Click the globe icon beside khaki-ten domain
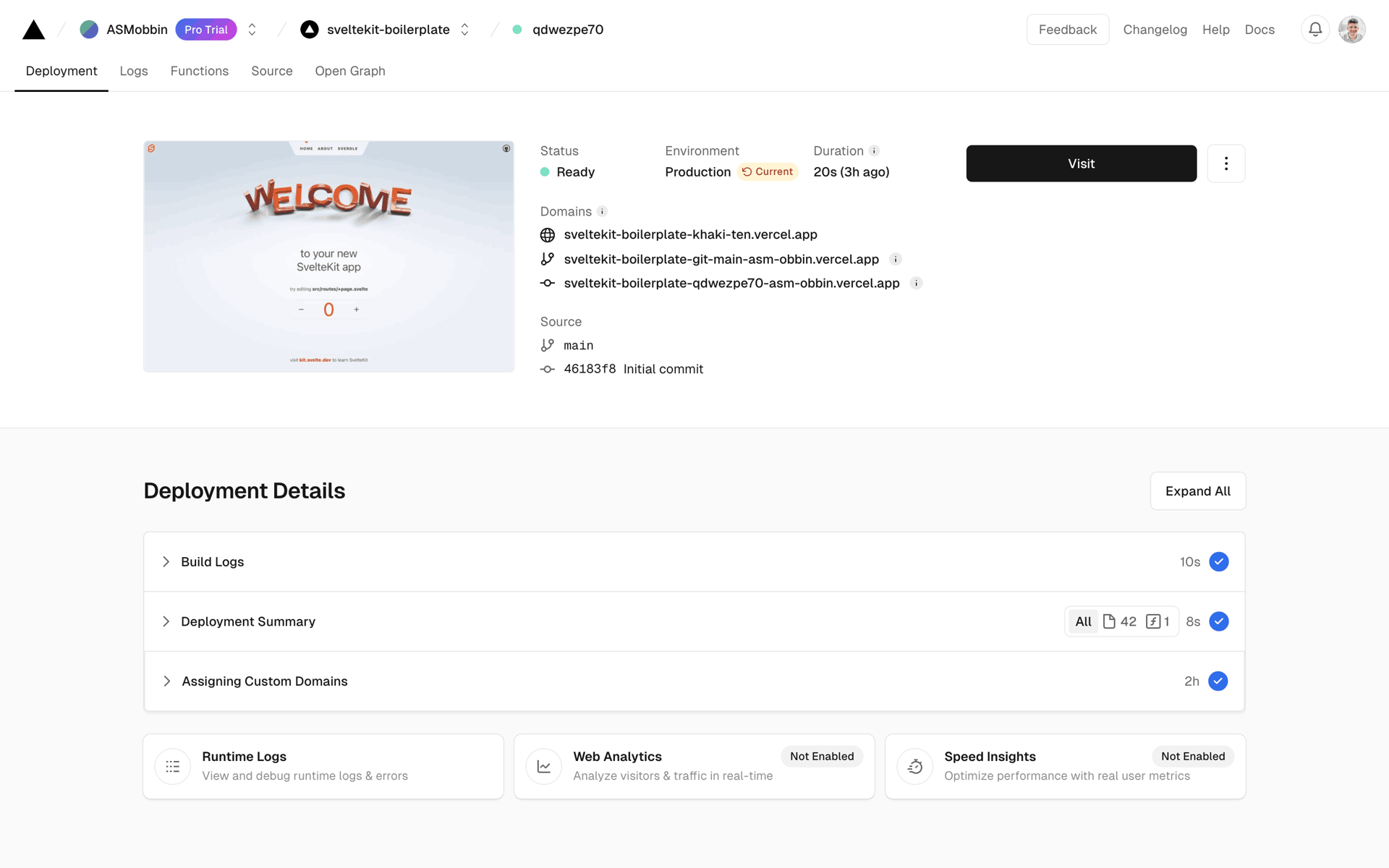The image size is (1389, 868). 548,235
